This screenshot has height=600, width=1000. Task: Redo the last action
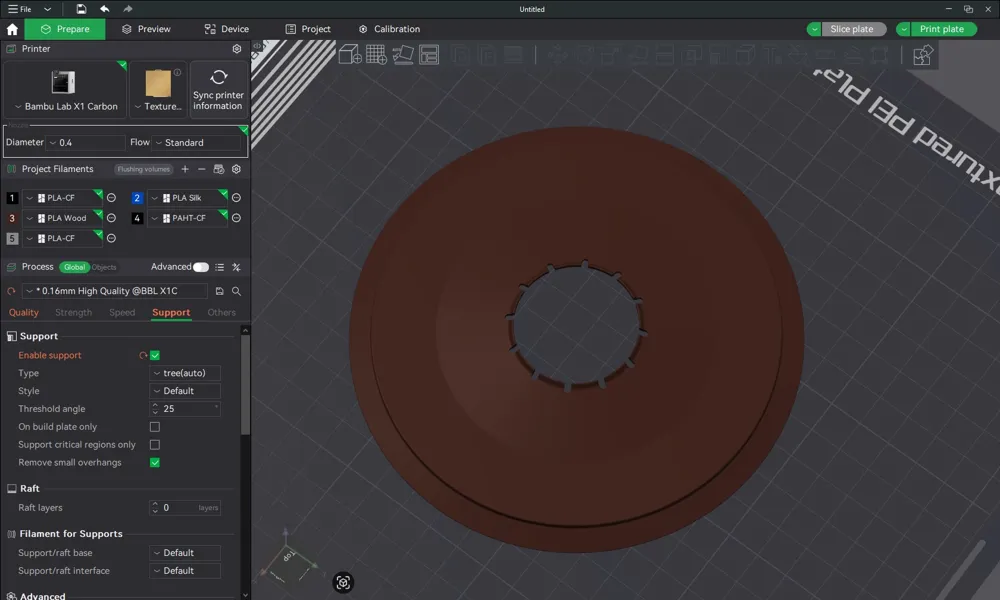click(x=128, y=9)
